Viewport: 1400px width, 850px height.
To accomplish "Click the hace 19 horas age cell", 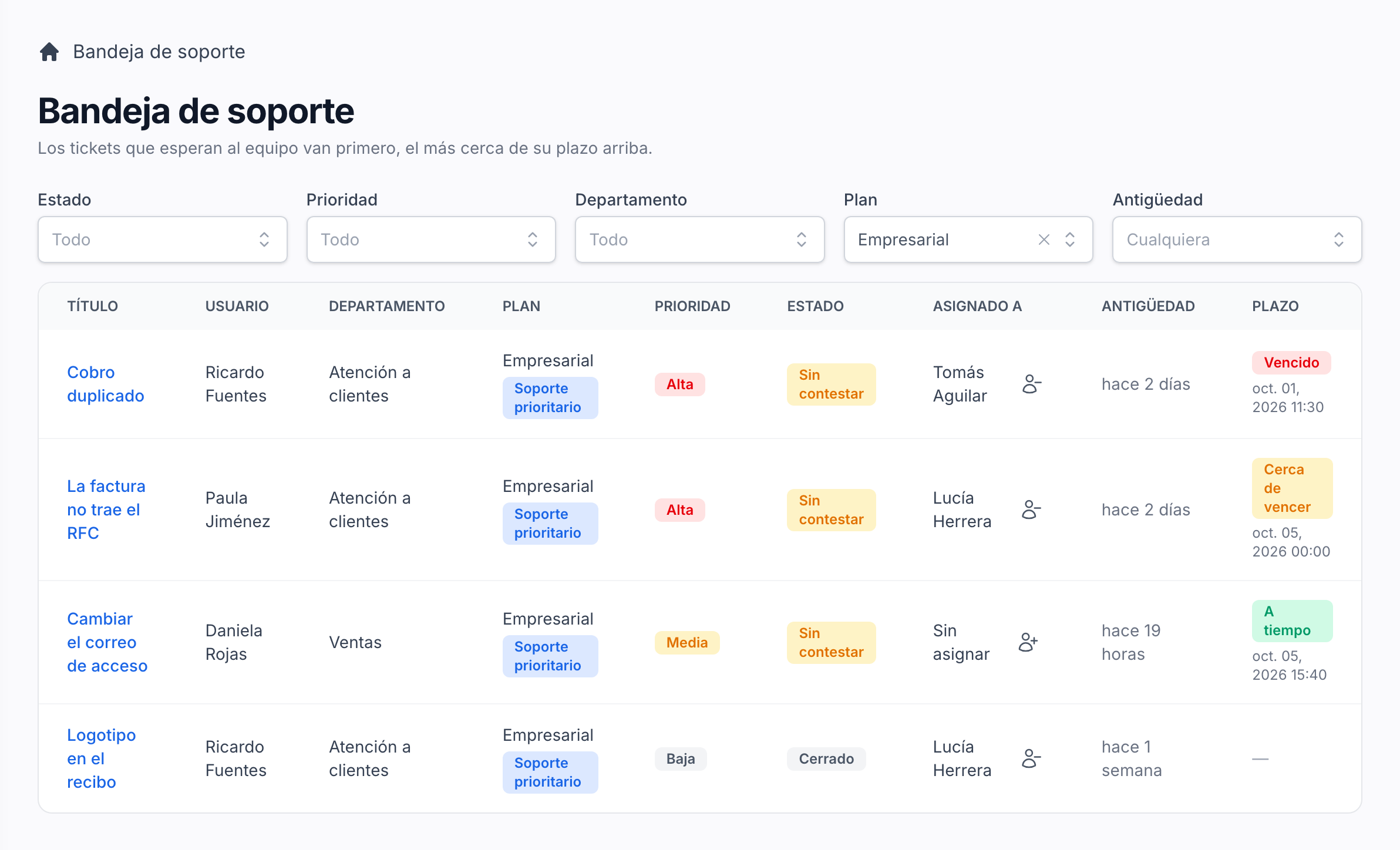I will pos(1131,642).
